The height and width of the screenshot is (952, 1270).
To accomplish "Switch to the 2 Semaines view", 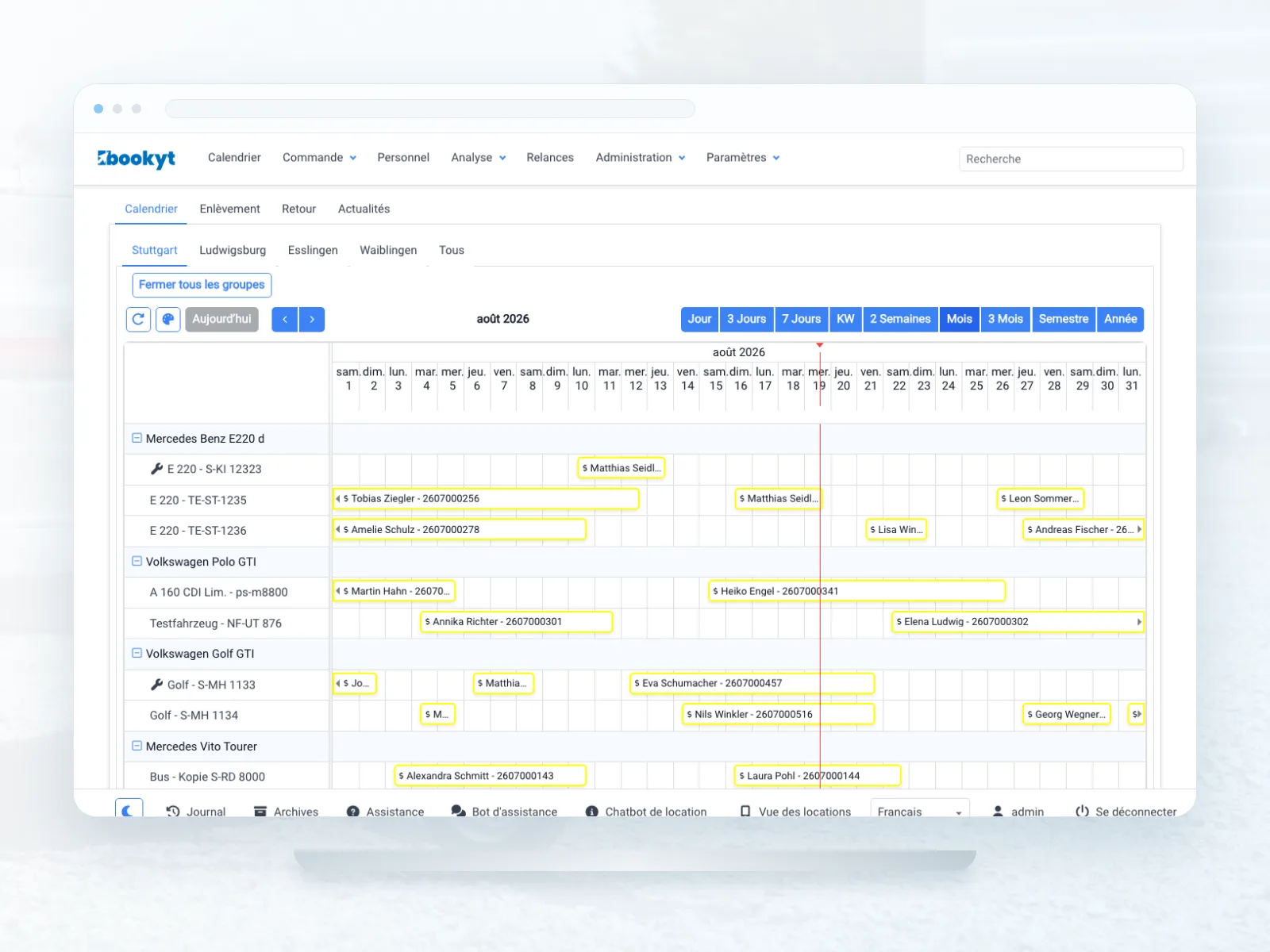I will 900,319.
